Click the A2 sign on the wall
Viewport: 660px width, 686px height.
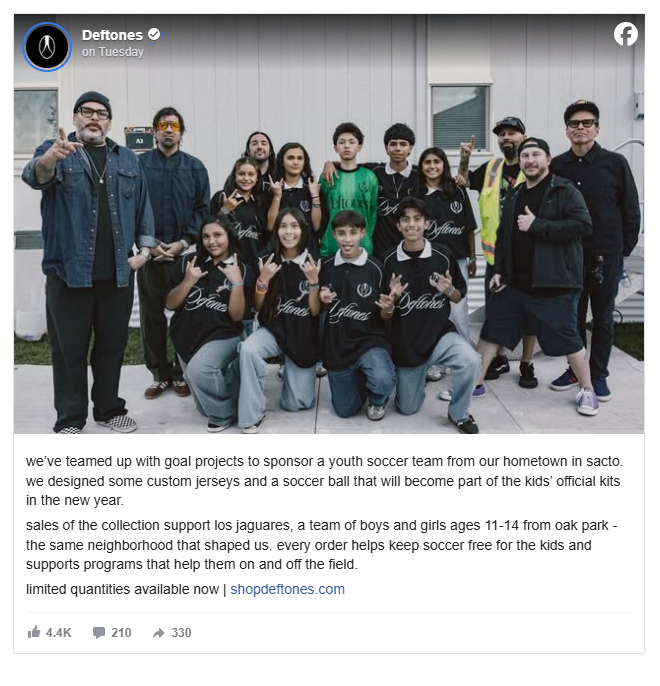point(140,141)
